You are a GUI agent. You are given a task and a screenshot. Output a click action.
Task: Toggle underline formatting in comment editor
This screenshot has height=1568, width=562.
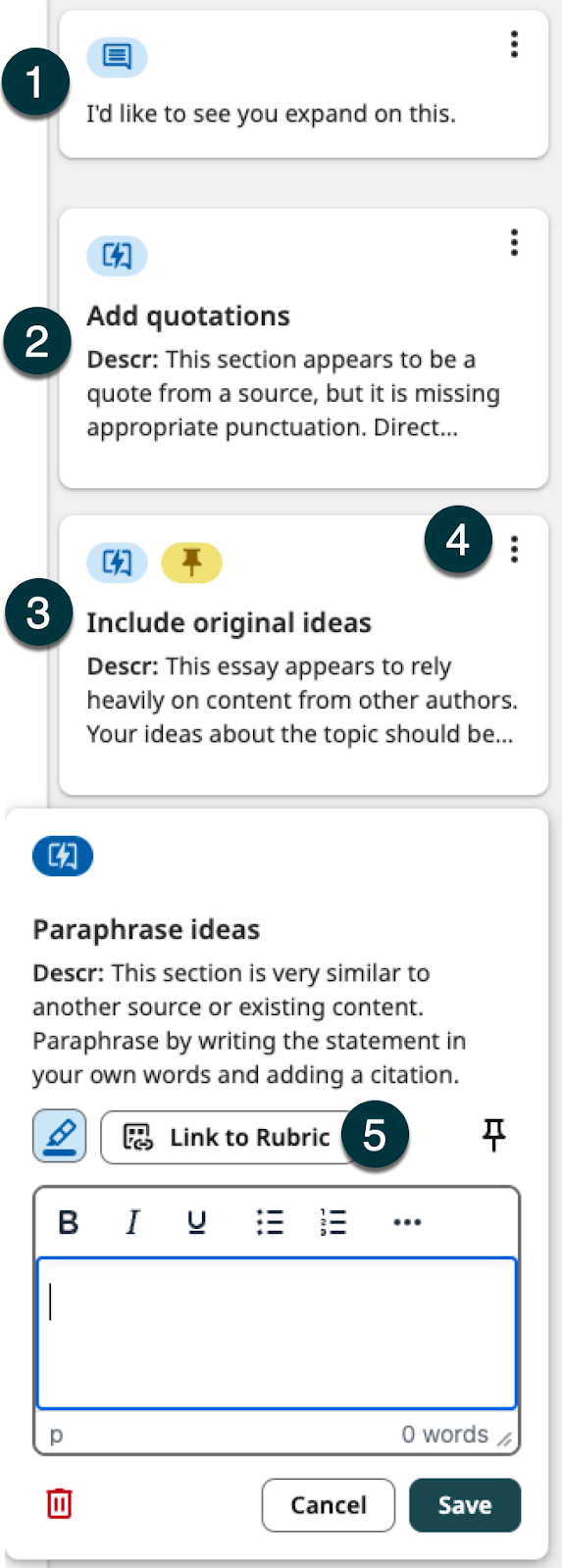(x=197, y=1222)
